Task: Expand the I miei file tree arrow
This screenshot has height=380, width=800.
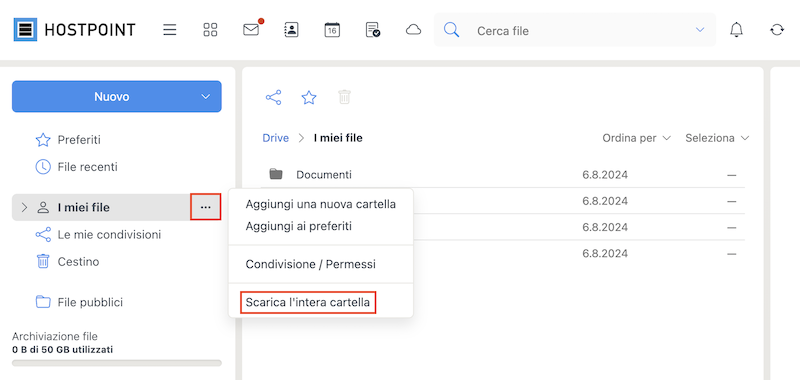Action: click(x=24, y=207)
